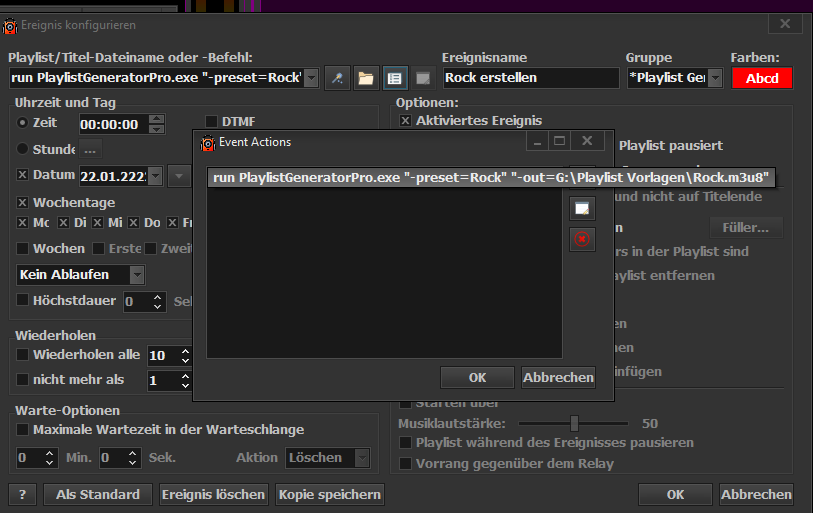The height and width of the screenshot is (513, 813).
Task: Enable the DTMF checkbox
Action: click(x=211, y=121)
